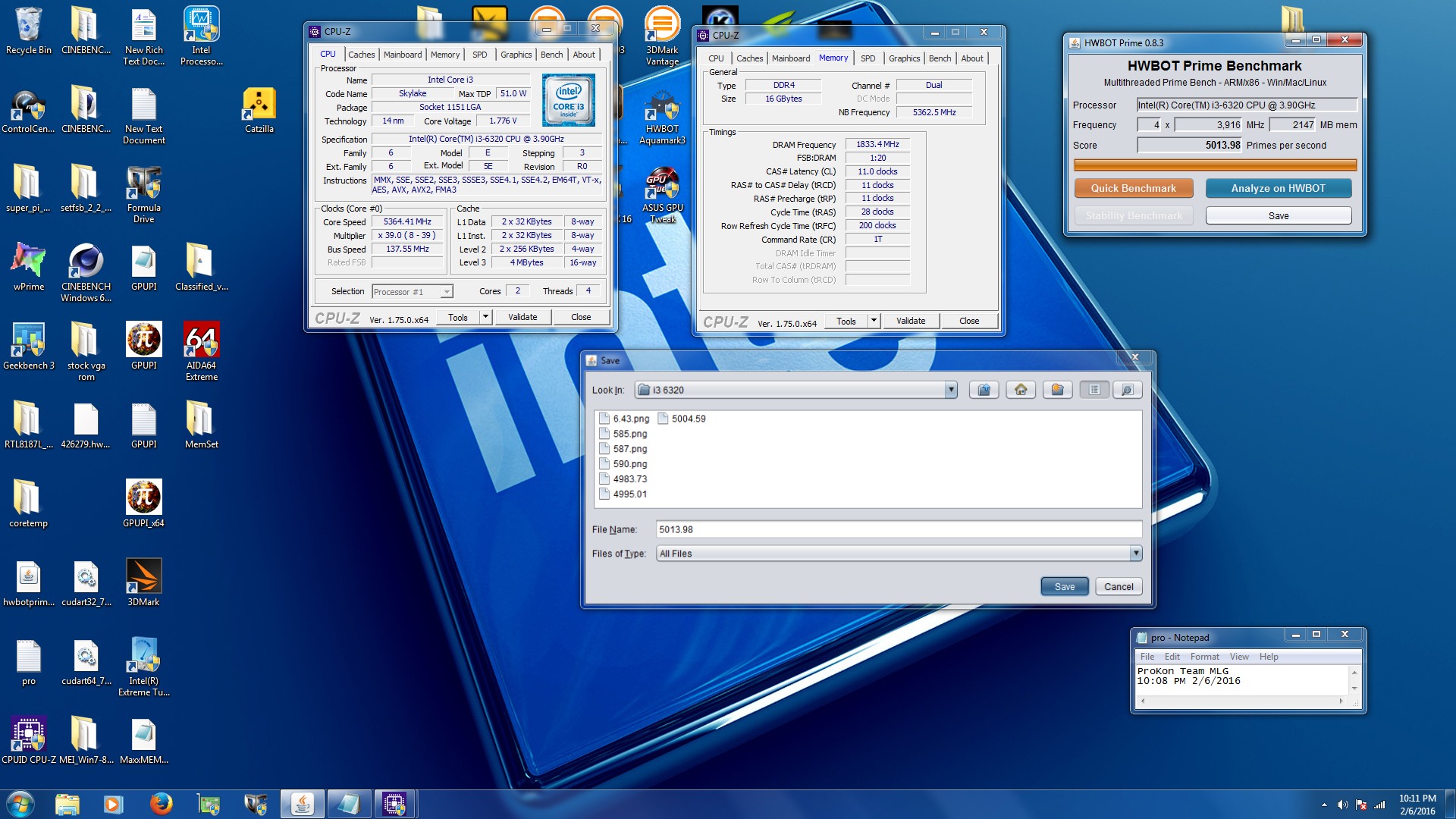
Task: Click Validate in right CPU-Z Memory window
Action: [910, 321]
